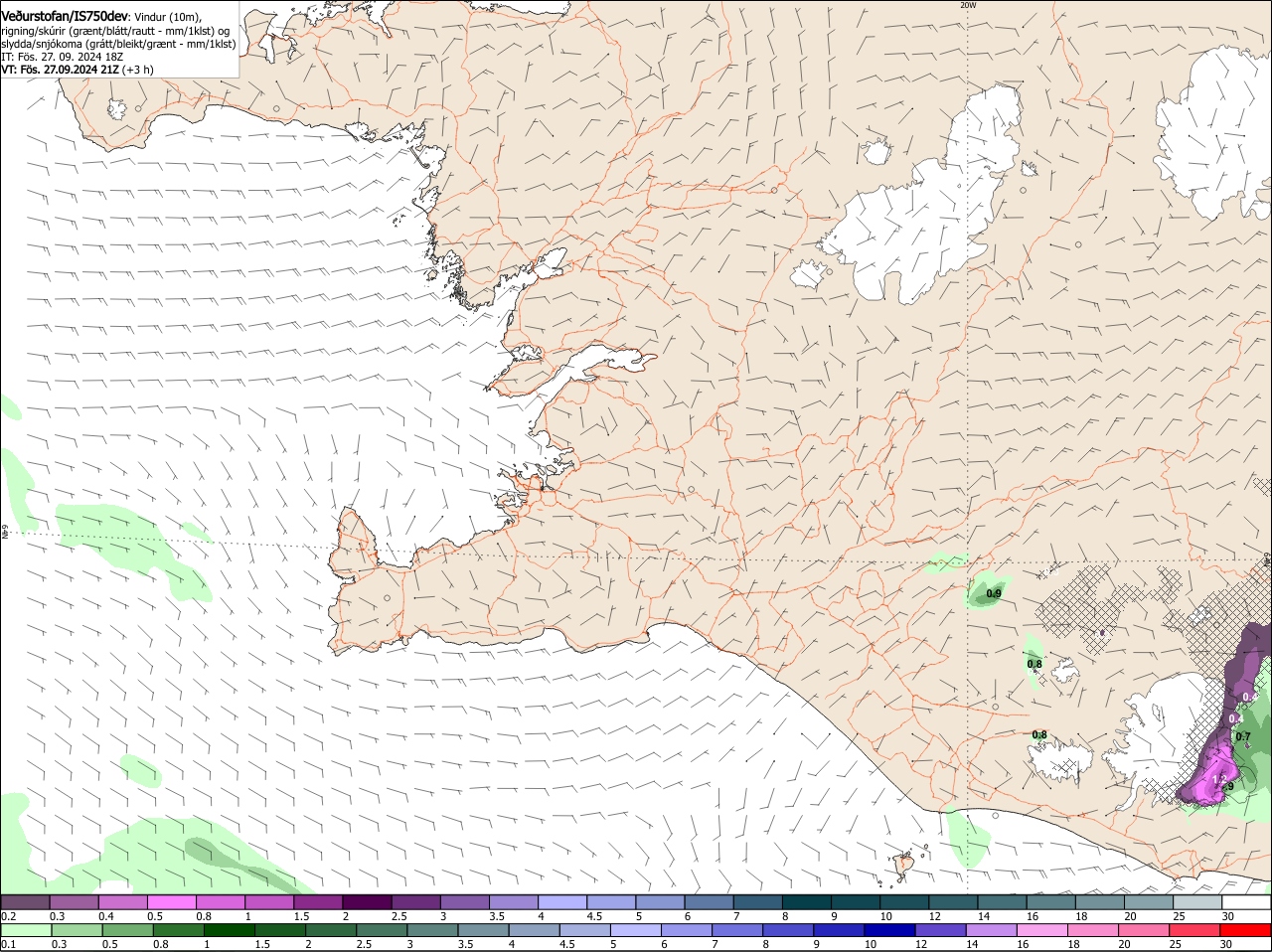Pick upper legend swatch starting at 6
The height and width of the screenshot is (952, 1272).
709,901
